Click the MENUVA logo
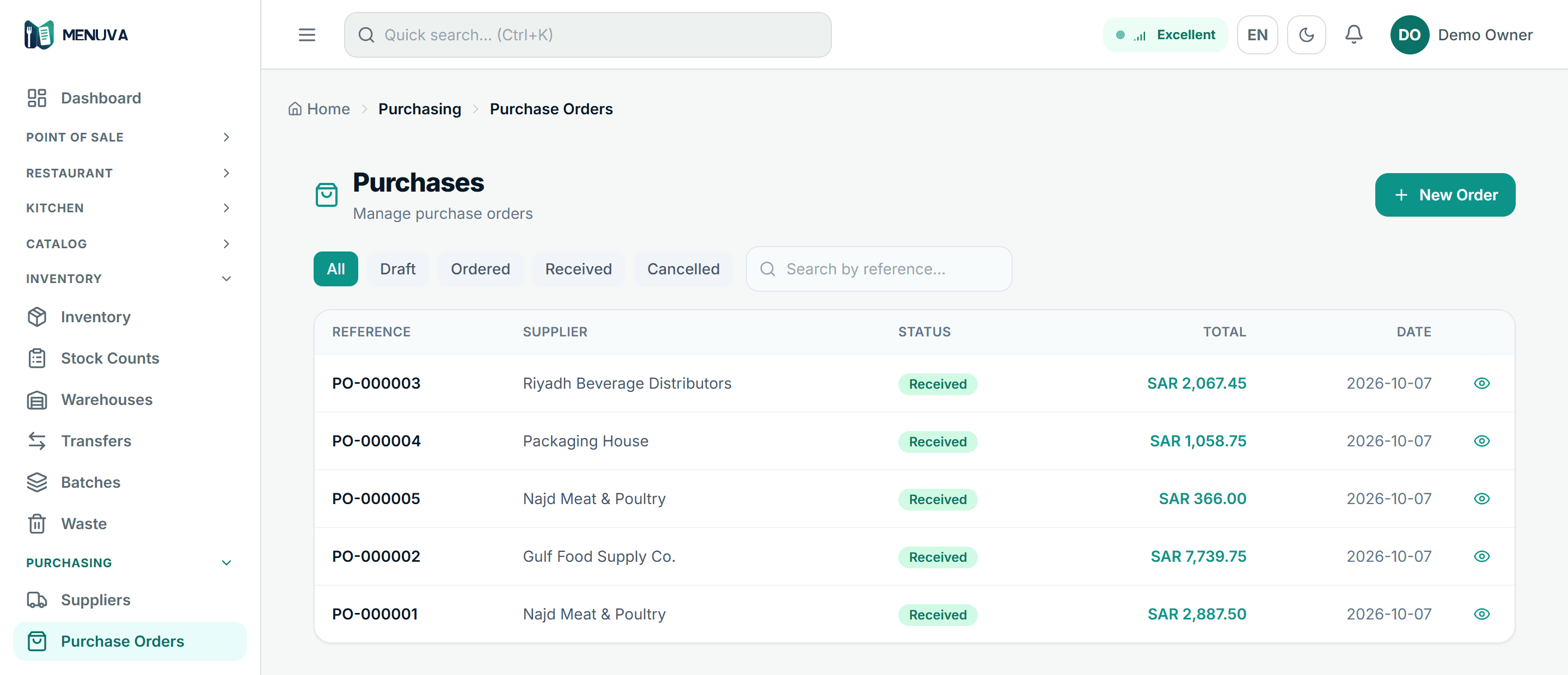This screenshot has width=1568, height=675. click(x=76, y=35)
